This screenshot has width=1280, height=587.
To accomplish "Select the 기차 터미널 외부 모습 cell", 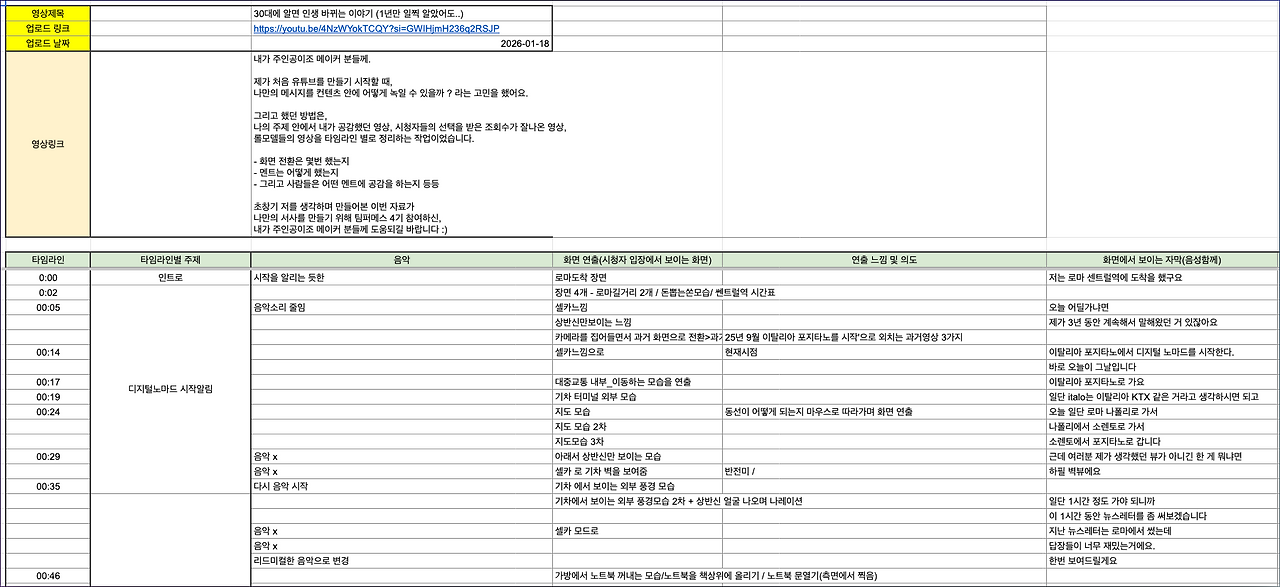I will (637, 397).
